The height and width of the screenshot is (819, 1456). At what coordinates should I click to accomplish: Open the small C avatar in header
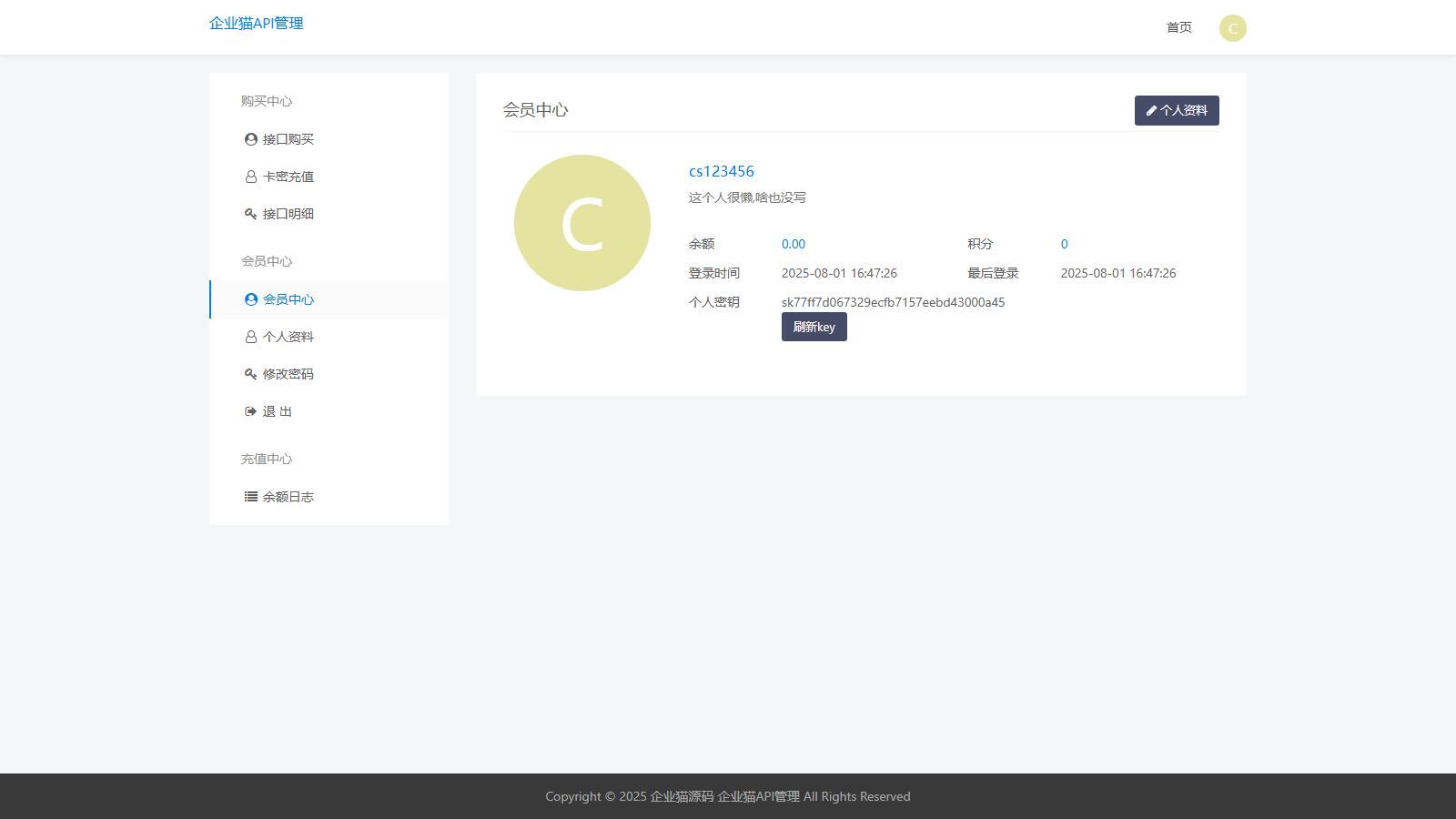click(1233, 28)
